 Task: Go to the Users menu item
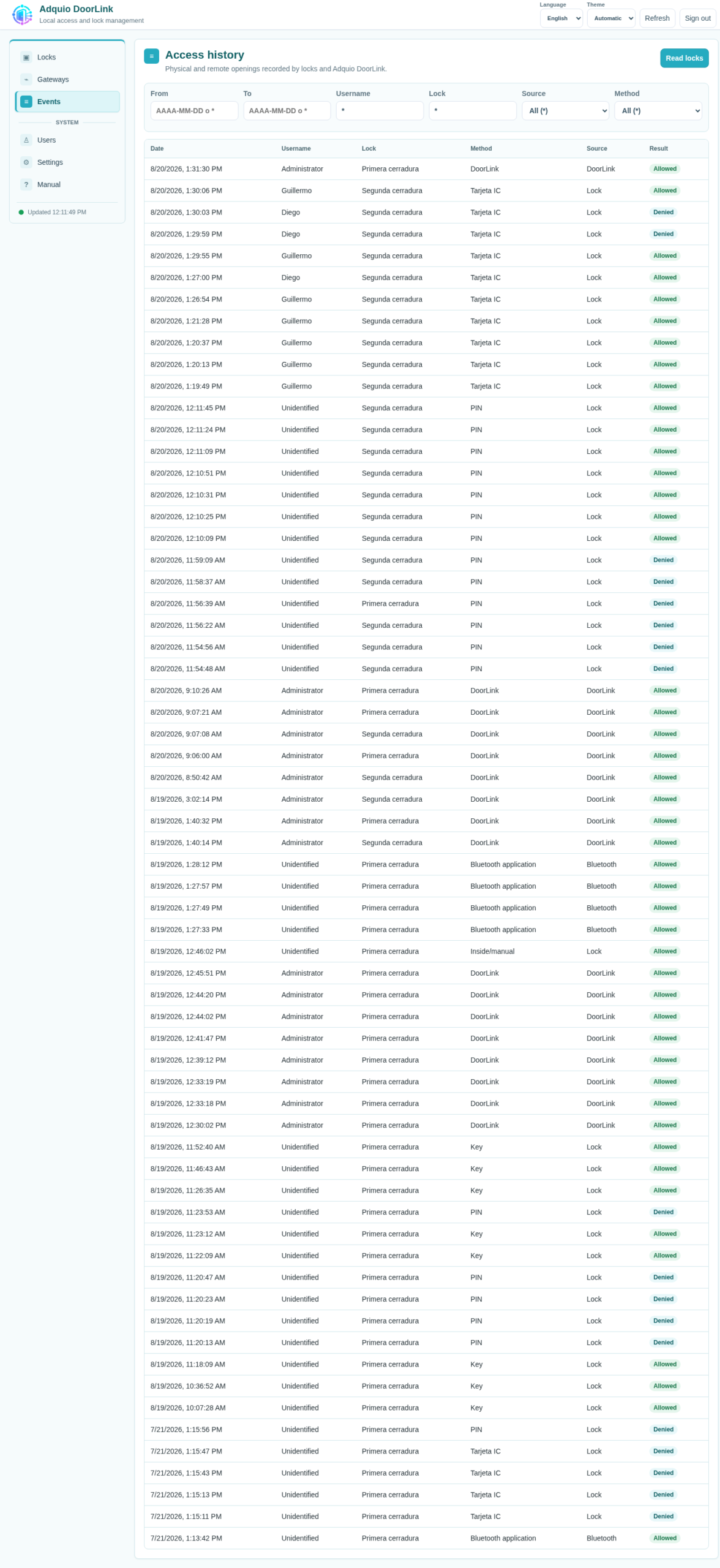click(67, 140)
